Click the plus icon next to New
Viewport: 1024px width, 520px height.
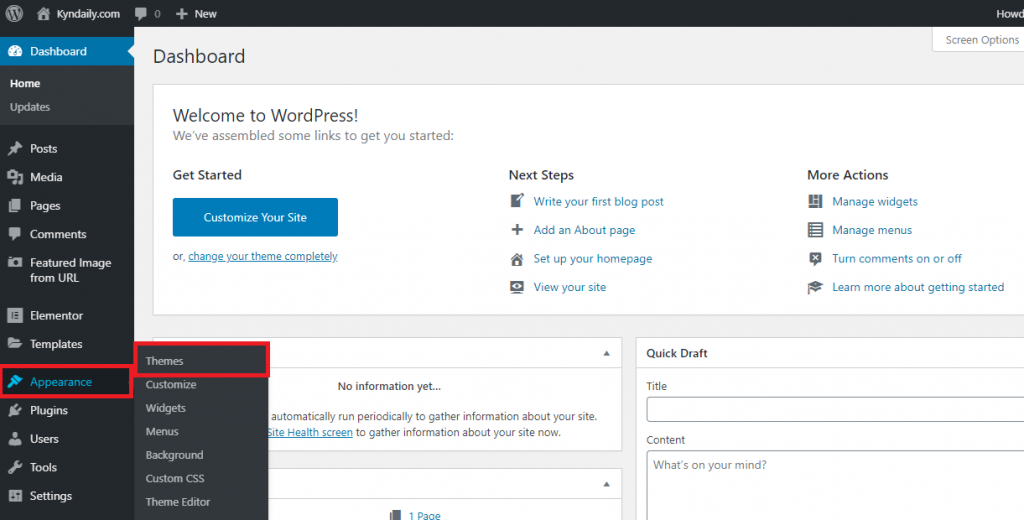[182, 14]
